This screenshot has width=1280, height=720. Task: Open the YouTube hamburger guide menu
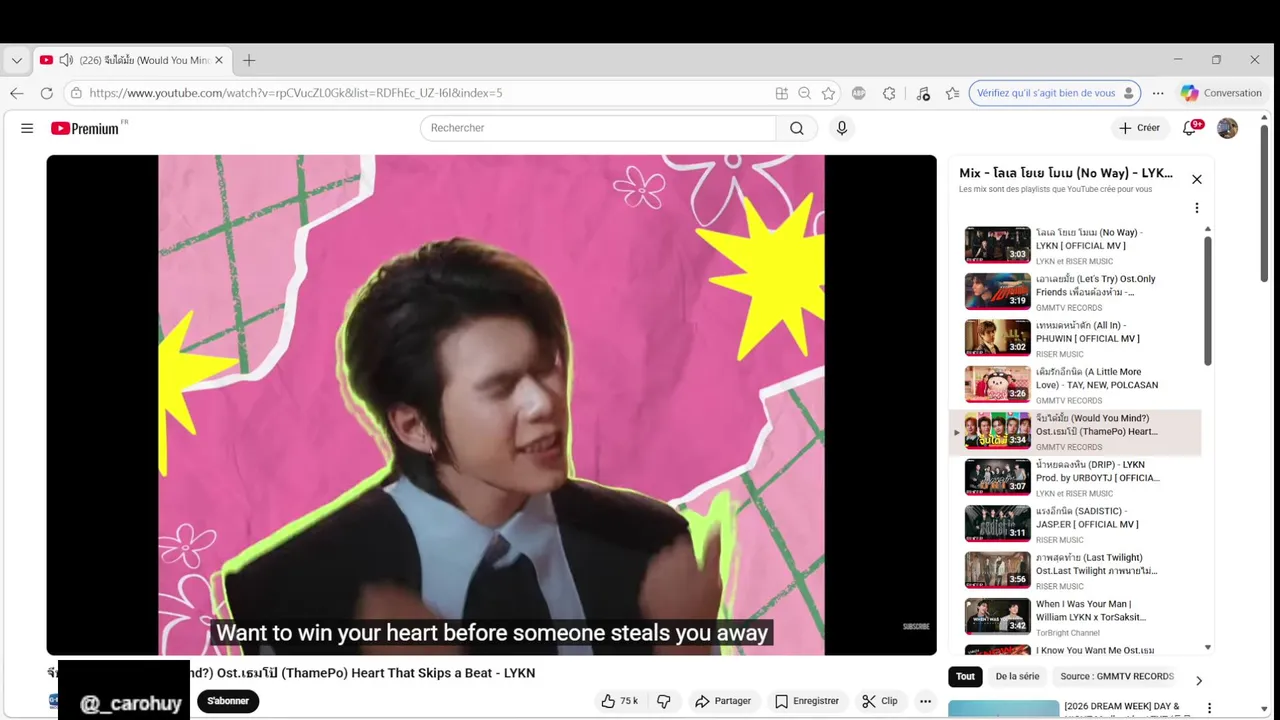pyautogui.click(x=27, y=128)
